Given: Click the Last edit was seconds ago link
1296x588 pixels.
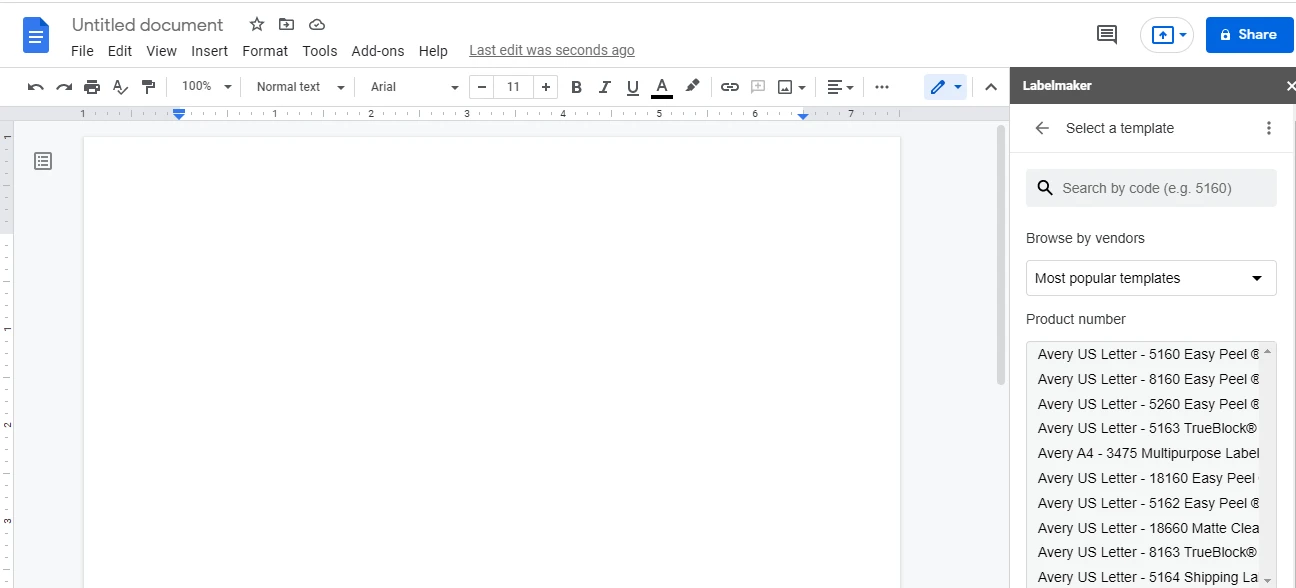Looking at the screenshot, I should pyautogui.click(x=552, y=50).
